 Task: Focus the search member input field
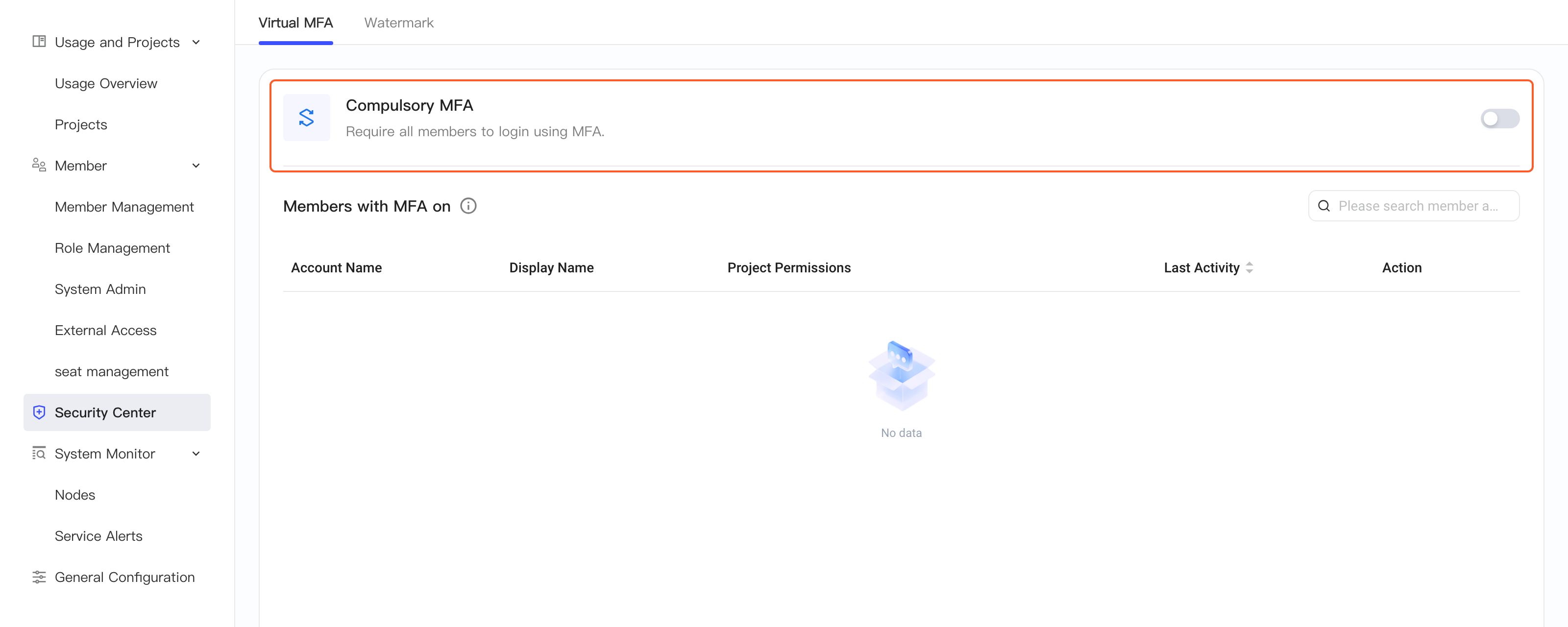[1413, 206]
